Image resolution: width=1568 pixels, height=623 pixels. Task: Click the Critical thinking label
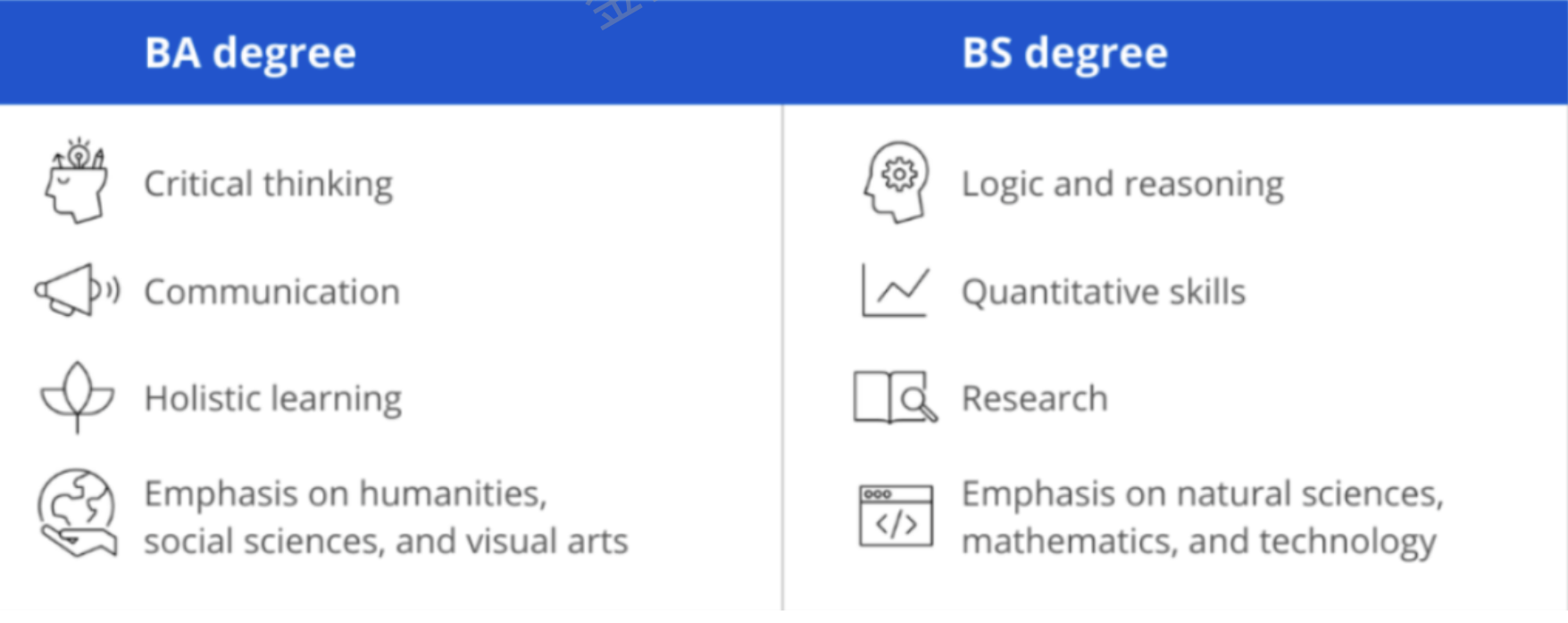pos(268,184)
